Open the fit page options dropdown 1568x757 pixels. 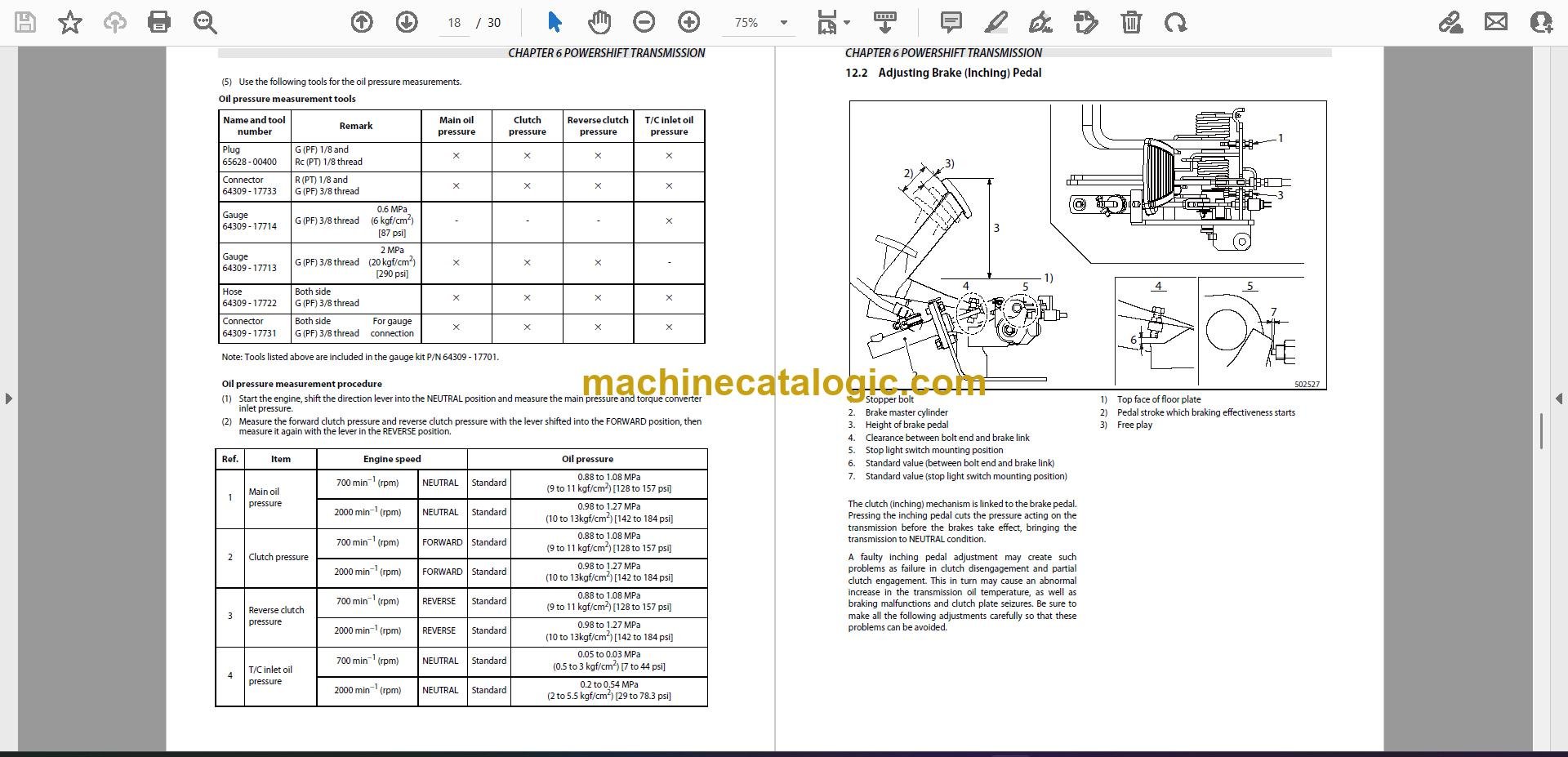(834, 22)
